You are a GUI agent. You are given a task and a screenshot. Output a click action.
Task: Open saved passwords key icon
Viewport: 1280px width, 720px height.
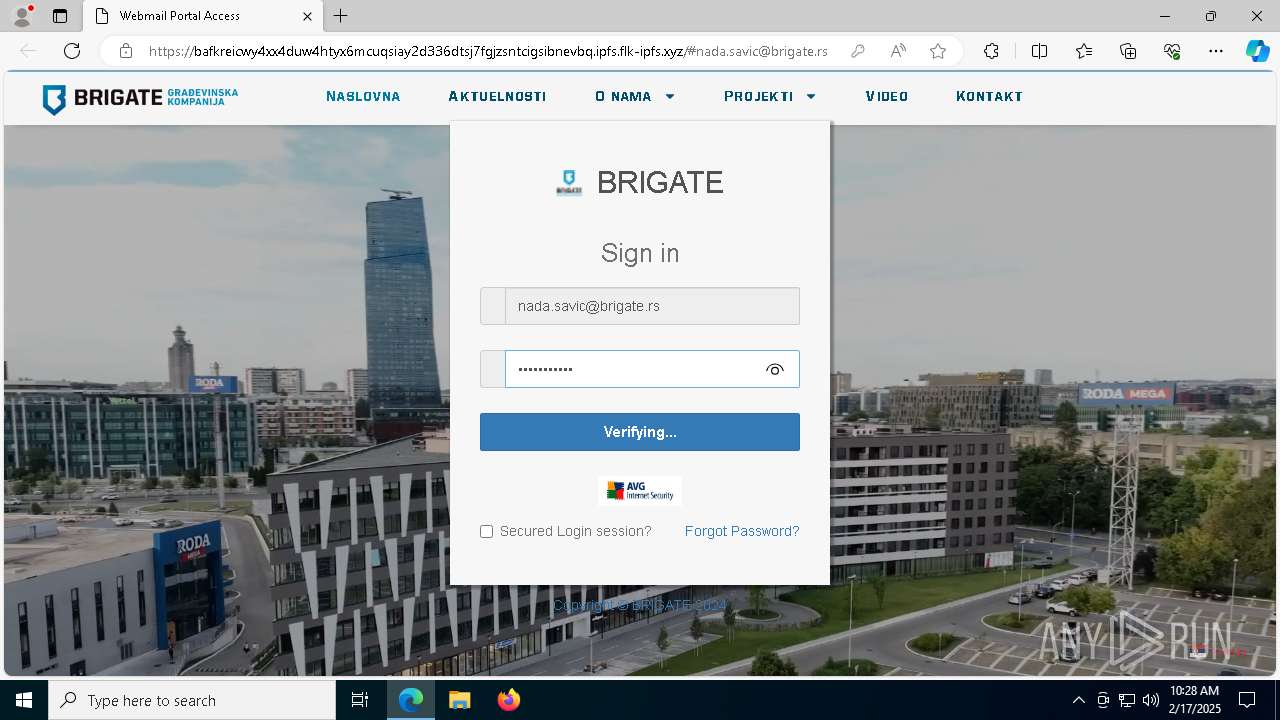pyautogui.click(x=857, y=51)
